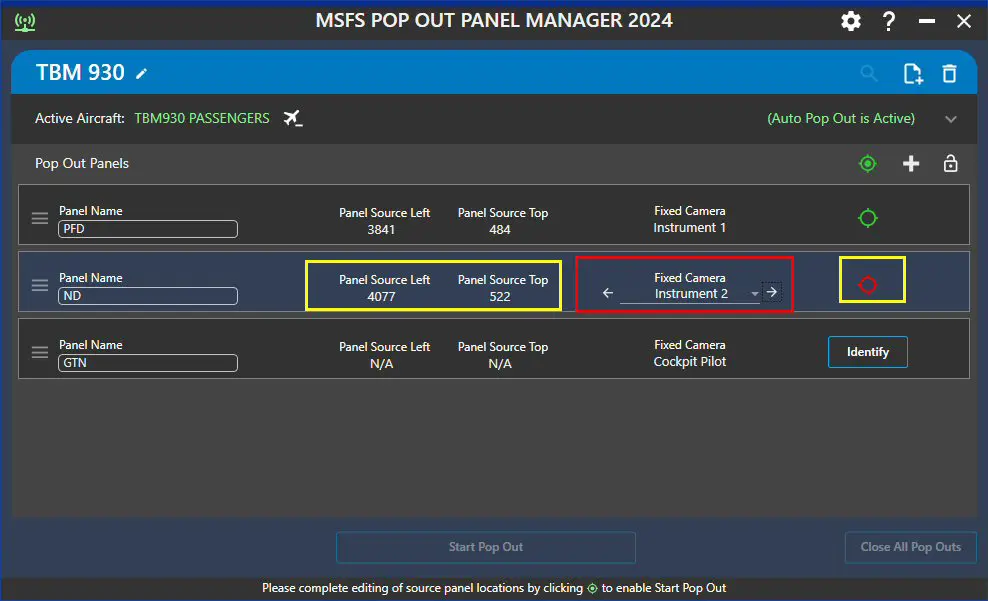The height and width of the screenshot is (601, 988).
Task: Click the ND Panel Source Left value 4077
Action: (381, 297)
